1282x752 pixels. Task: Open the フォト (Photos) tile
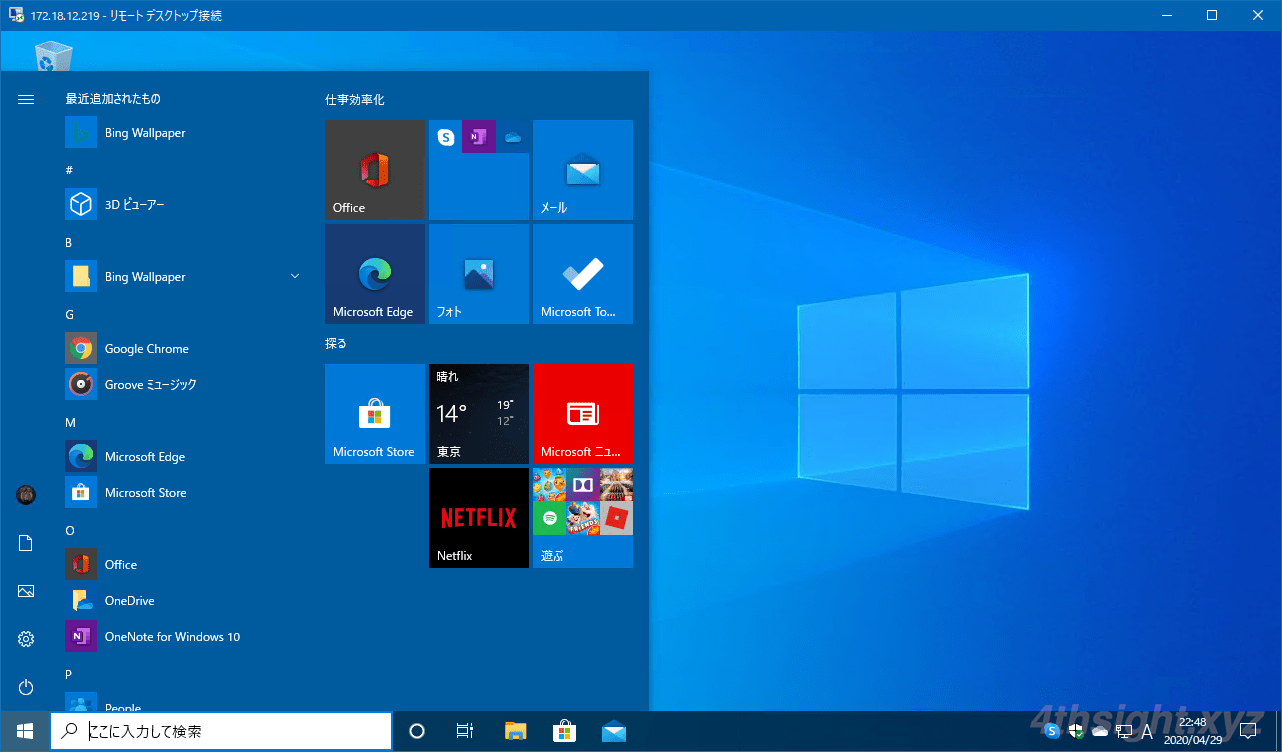click(479, 274)
